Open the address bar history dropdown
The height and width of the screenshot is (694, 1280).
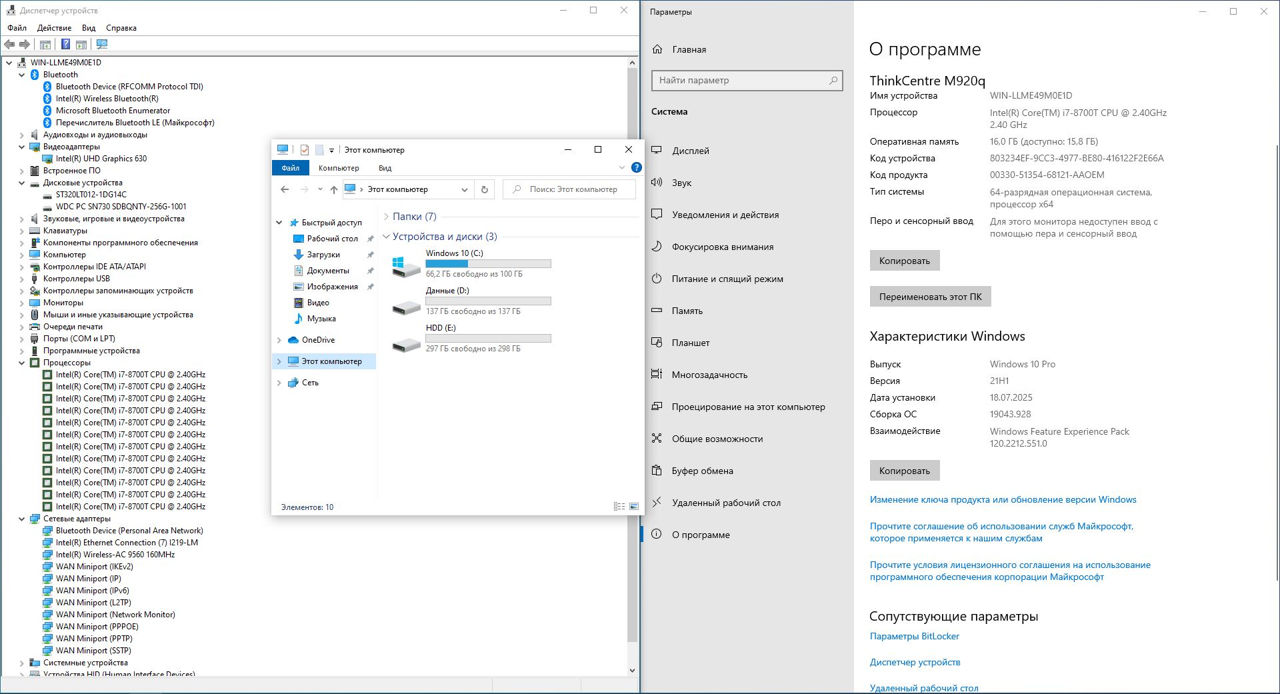(465, 189)
